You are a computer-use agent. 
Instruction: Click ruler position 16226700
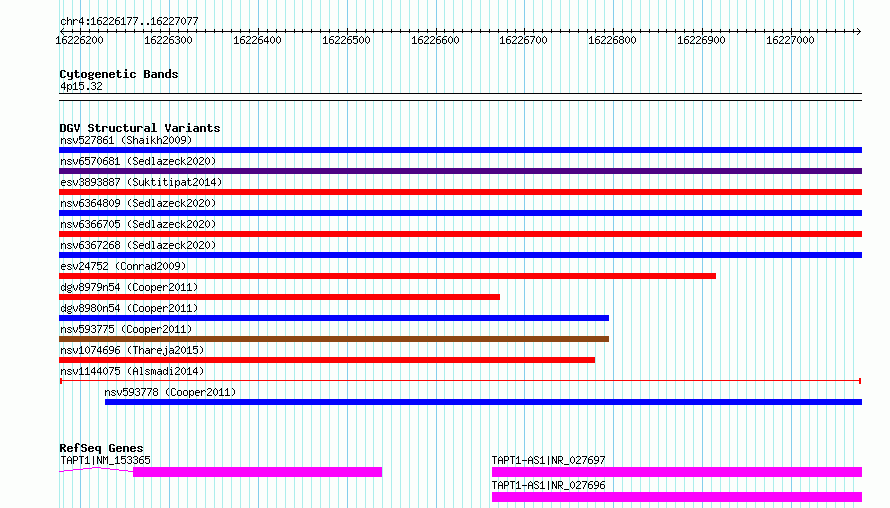click(x=523, y=40)
